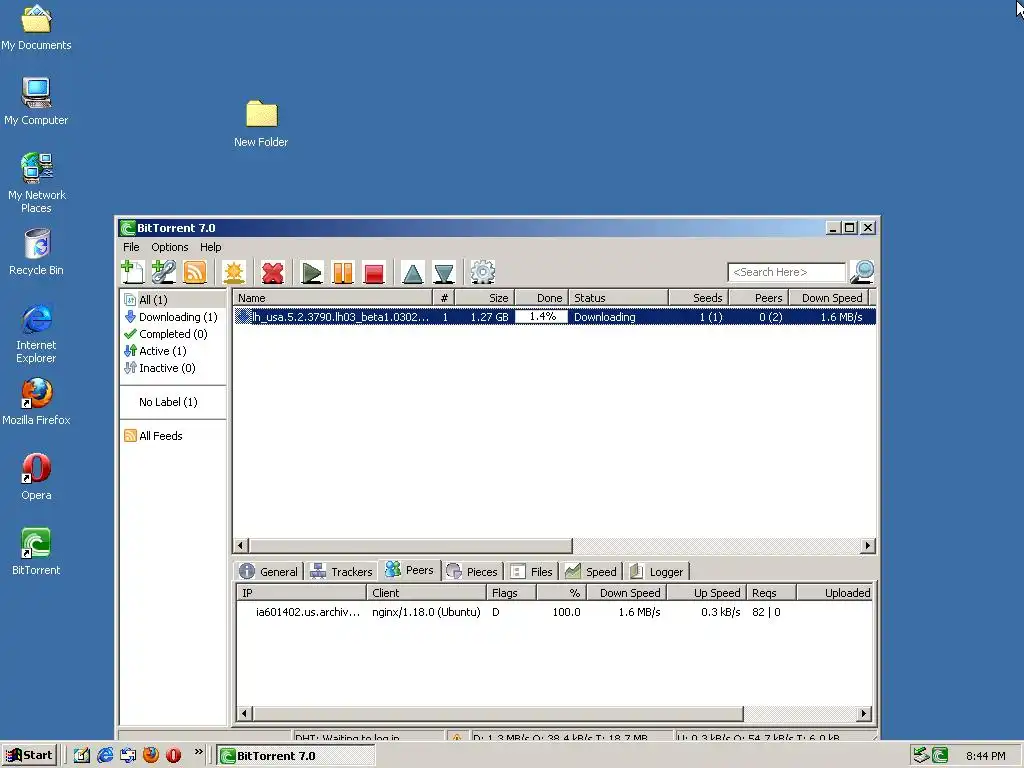This screenshot has height=768, width=1024.
Task: Click the green Start torrent icon
Action: (x=311, y=272)
